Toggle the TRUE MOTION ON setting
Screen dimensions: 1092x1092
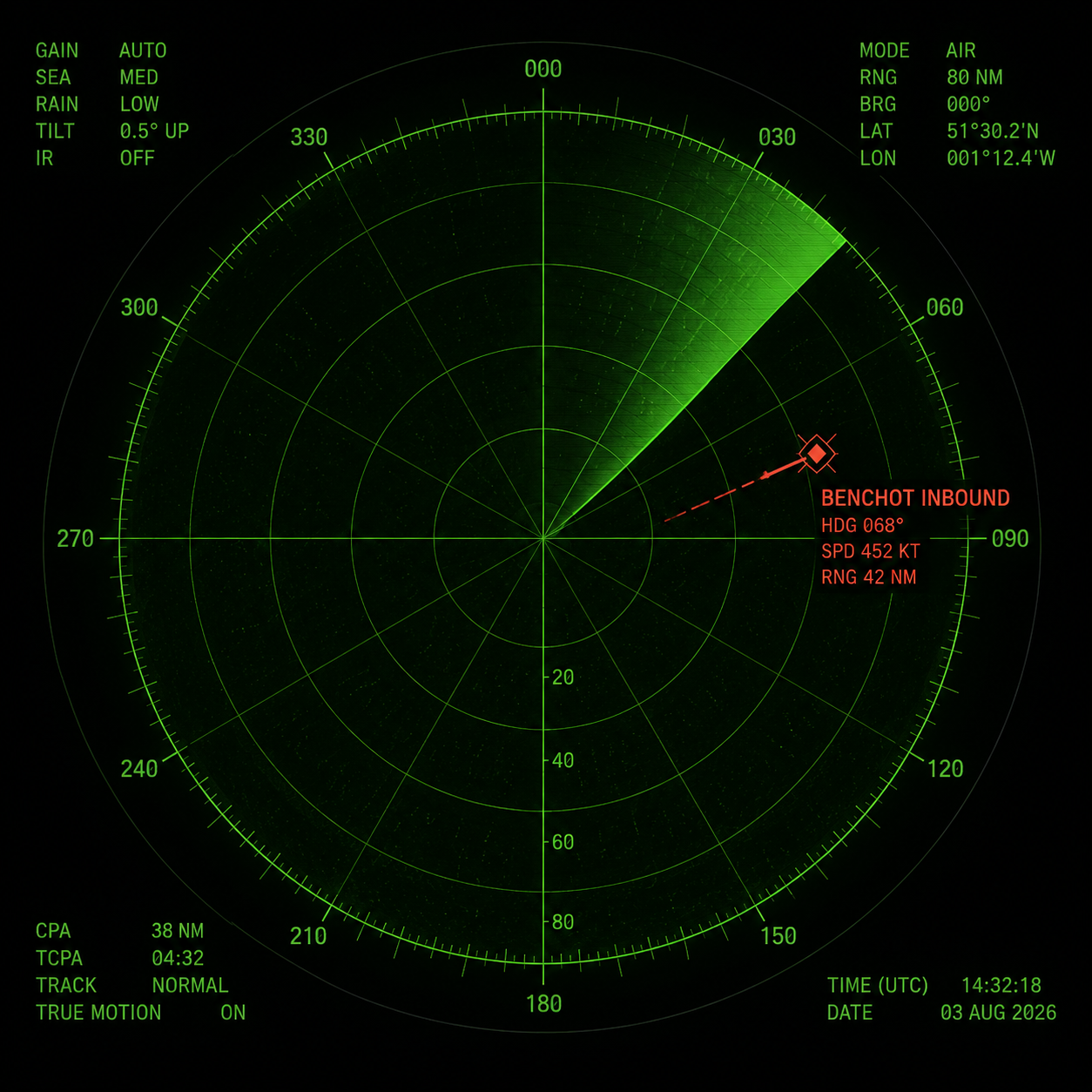pyautogui.click(x=233, y=1013)
